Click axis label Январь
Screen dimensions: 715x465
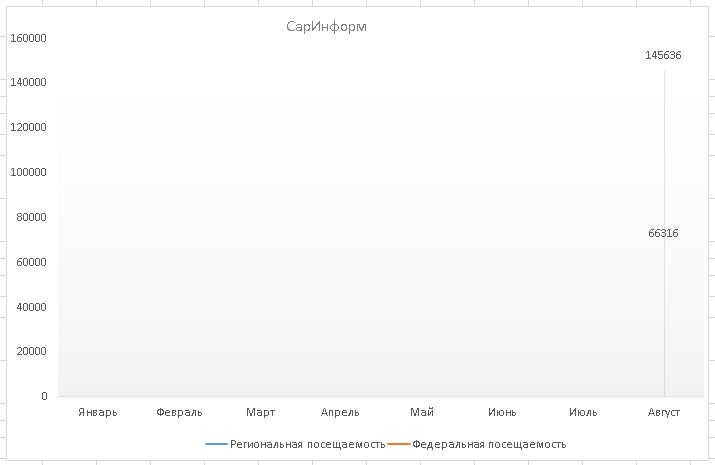tap(98, 412)
